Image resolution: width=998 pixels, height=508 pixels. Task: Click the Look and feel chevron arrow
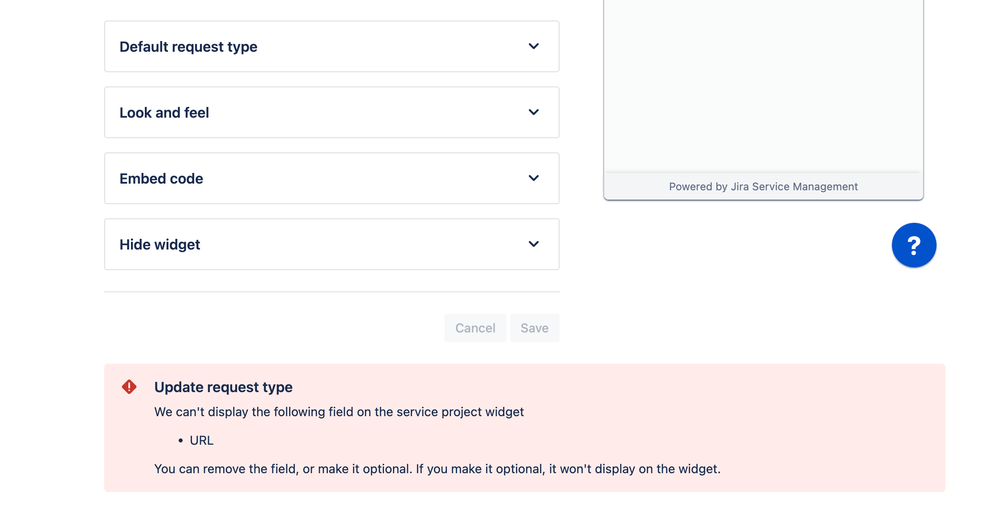point(533,112)
